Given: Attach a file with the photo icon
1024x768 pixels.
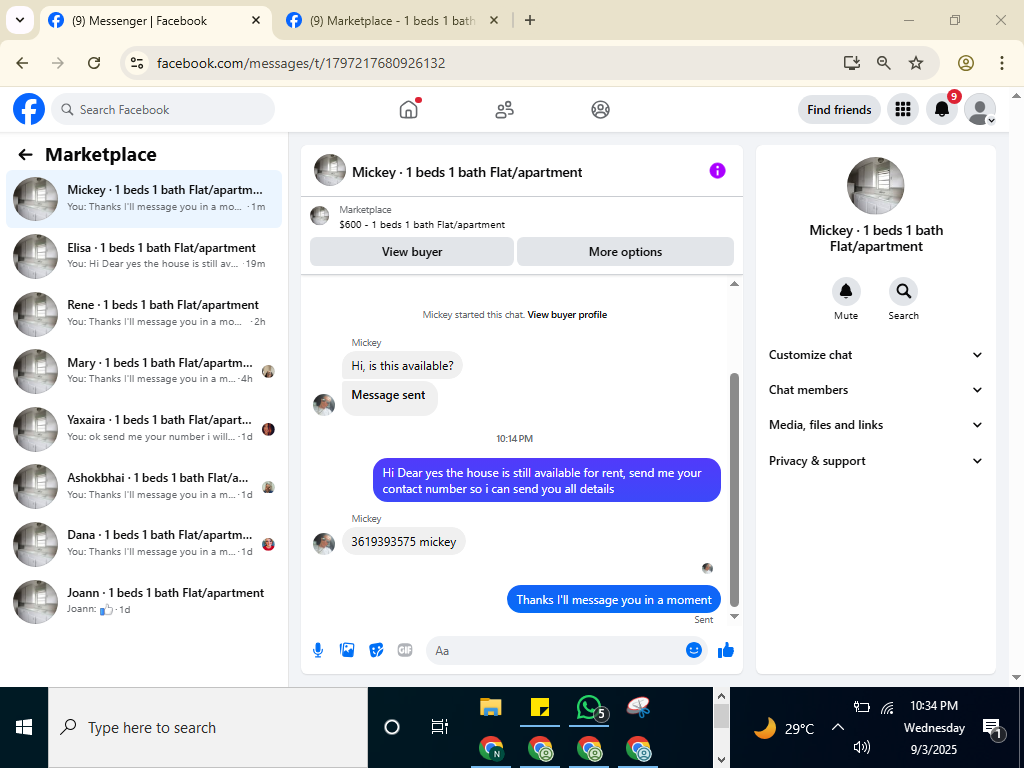Looking at the screenshot, I should (347, 650).
